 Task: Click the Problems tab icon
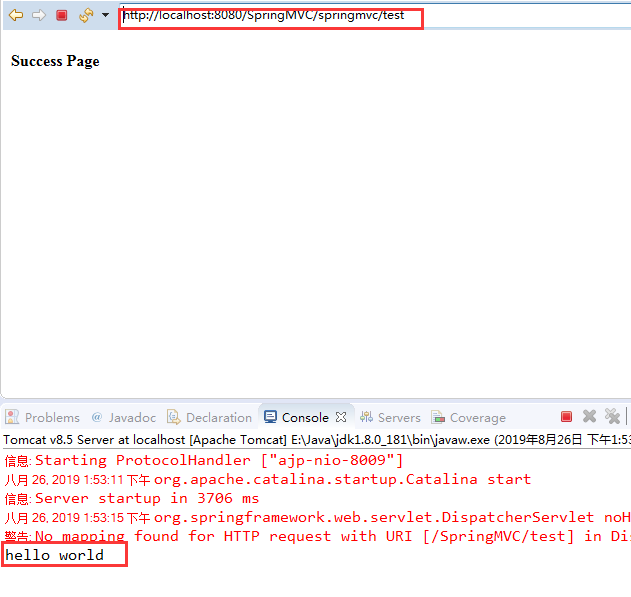tap(12, 417)
